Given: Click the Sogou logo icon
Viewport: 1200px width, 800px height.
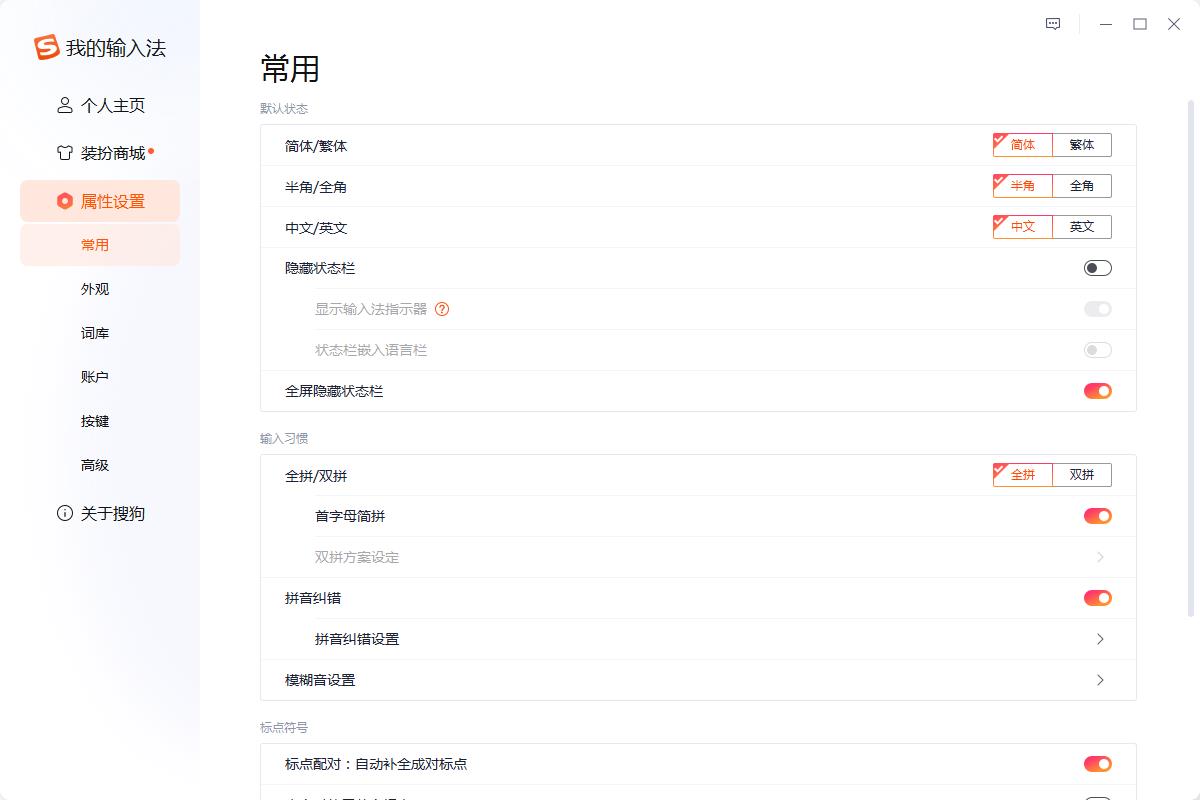Looking at the screenshot, I should (x=47, y=47).
